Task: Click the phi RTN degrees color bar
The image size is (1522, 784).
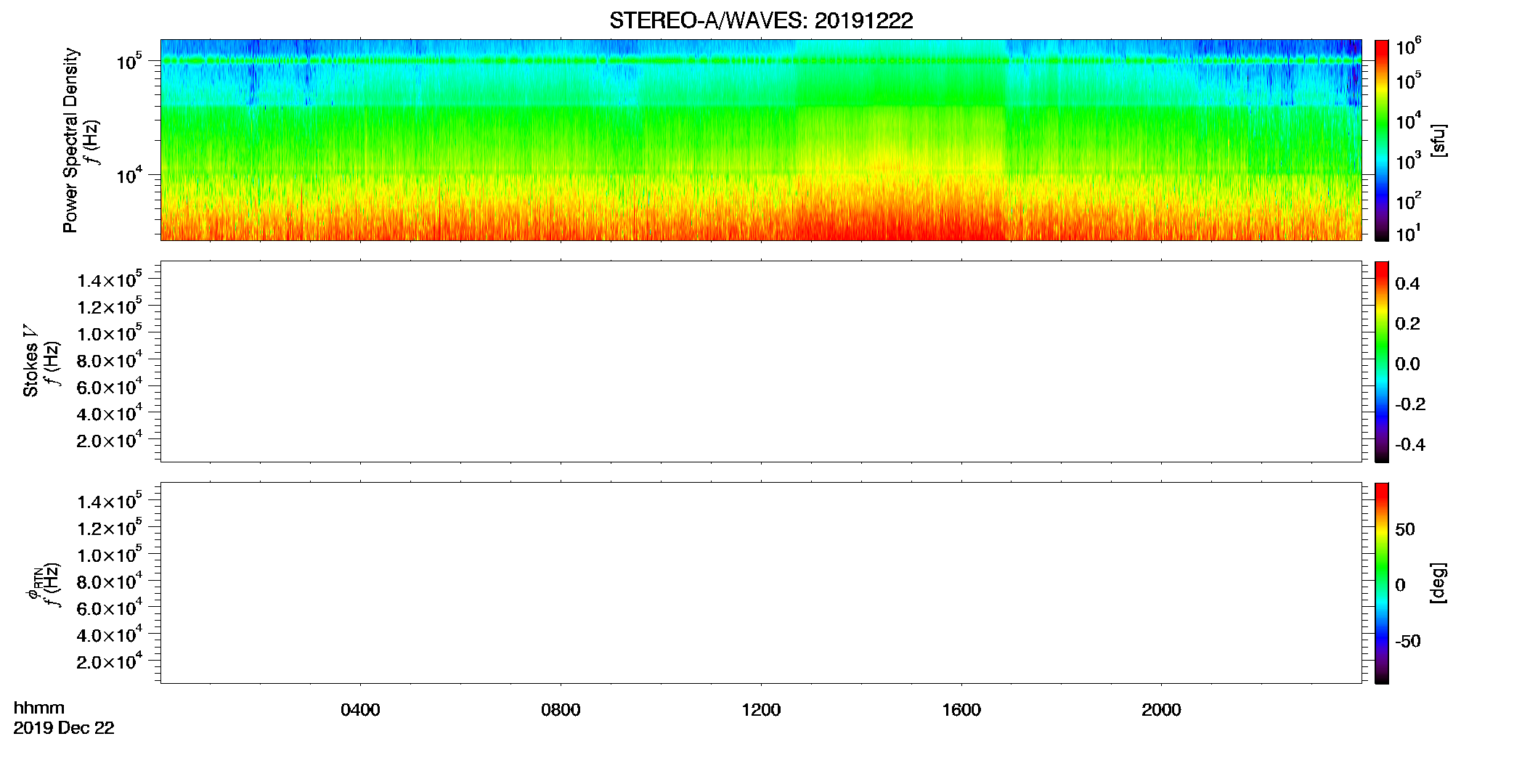Action: 1382,583
